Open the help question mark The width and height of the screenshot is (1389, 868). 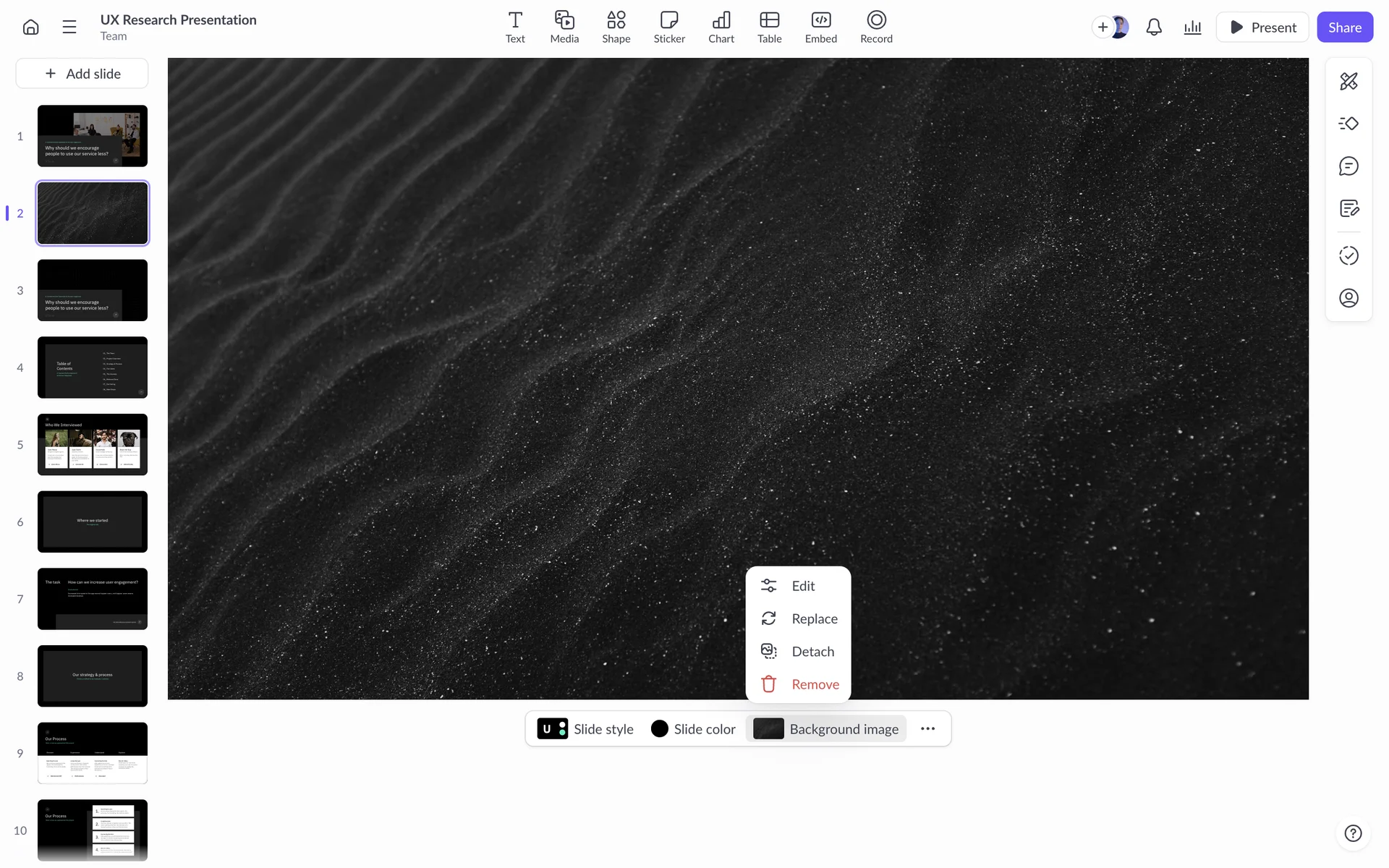coord(1353,833)
